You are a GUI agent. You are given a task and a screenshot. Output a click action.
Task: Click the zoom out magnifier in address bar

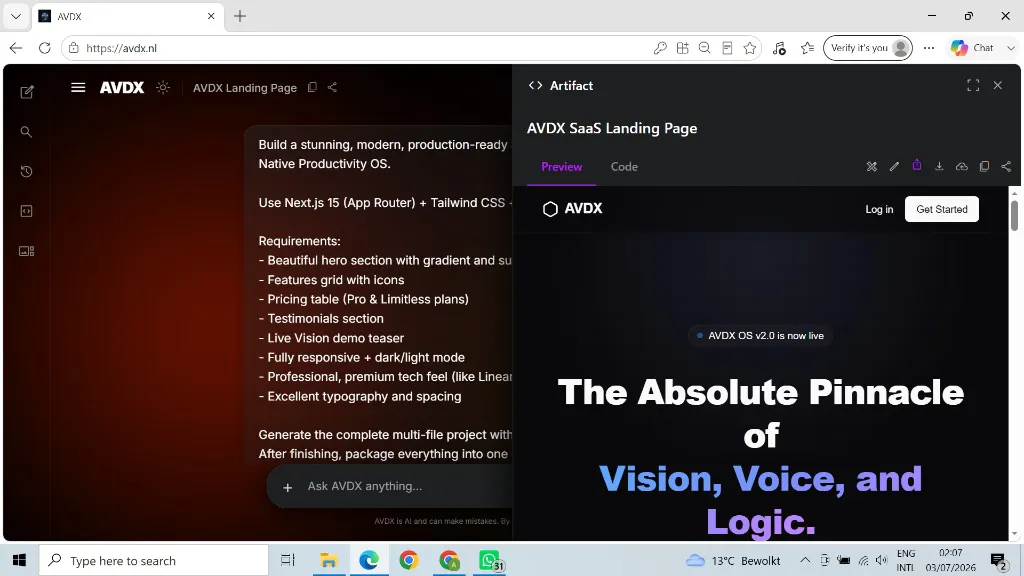(705, 48)
